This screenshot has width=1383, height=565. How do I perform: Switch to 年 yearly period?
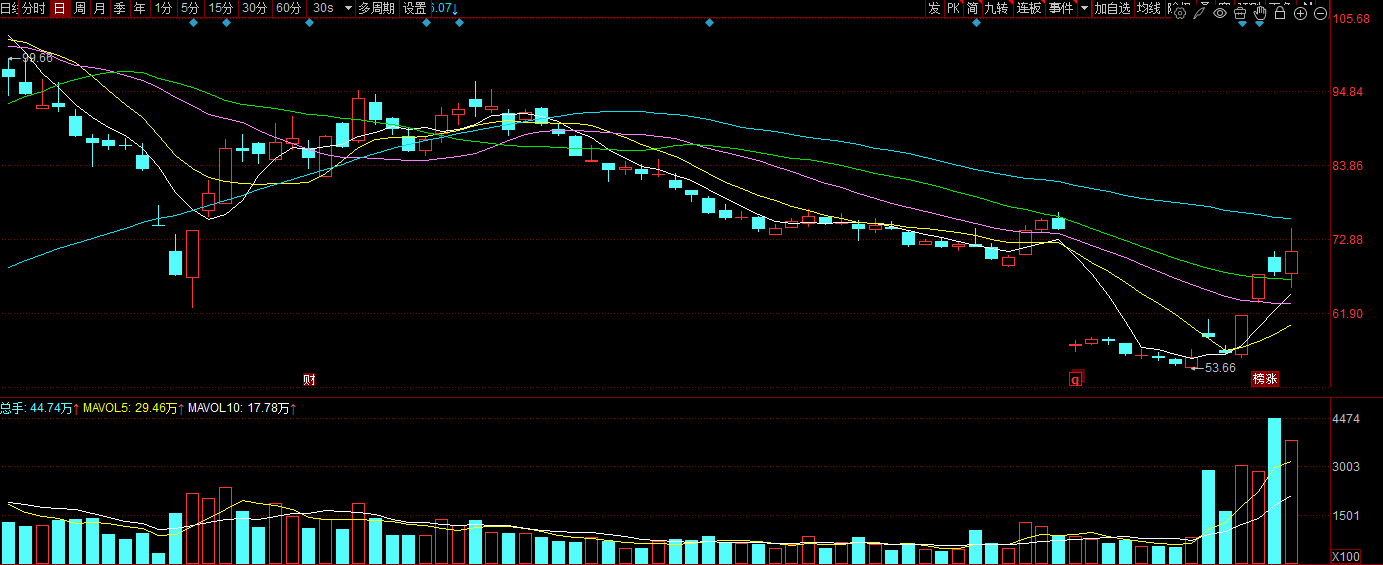(139, 8)
